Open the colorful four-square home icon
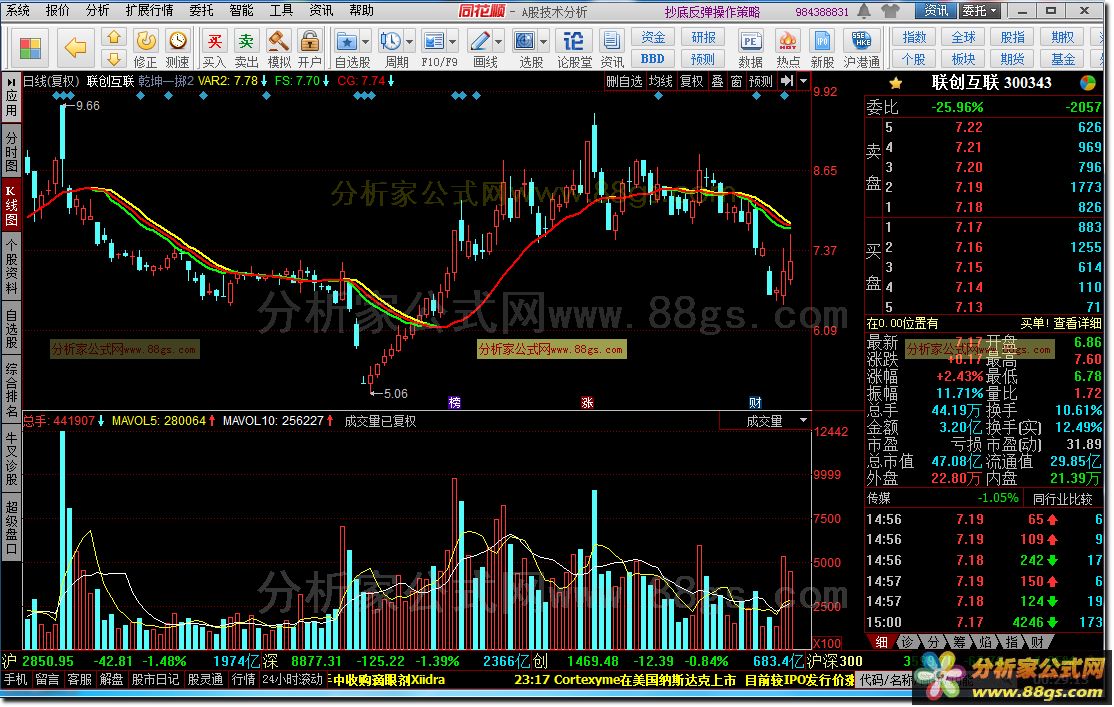Screen dimensions: 1114x707 pos(31,48)
